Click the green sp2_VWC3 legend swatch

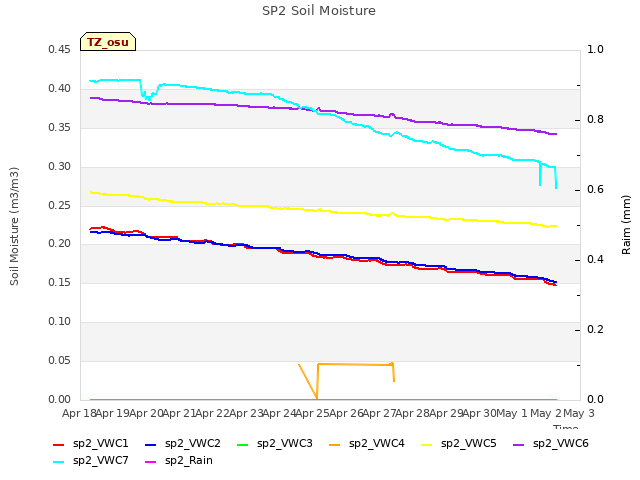[243, 445]
